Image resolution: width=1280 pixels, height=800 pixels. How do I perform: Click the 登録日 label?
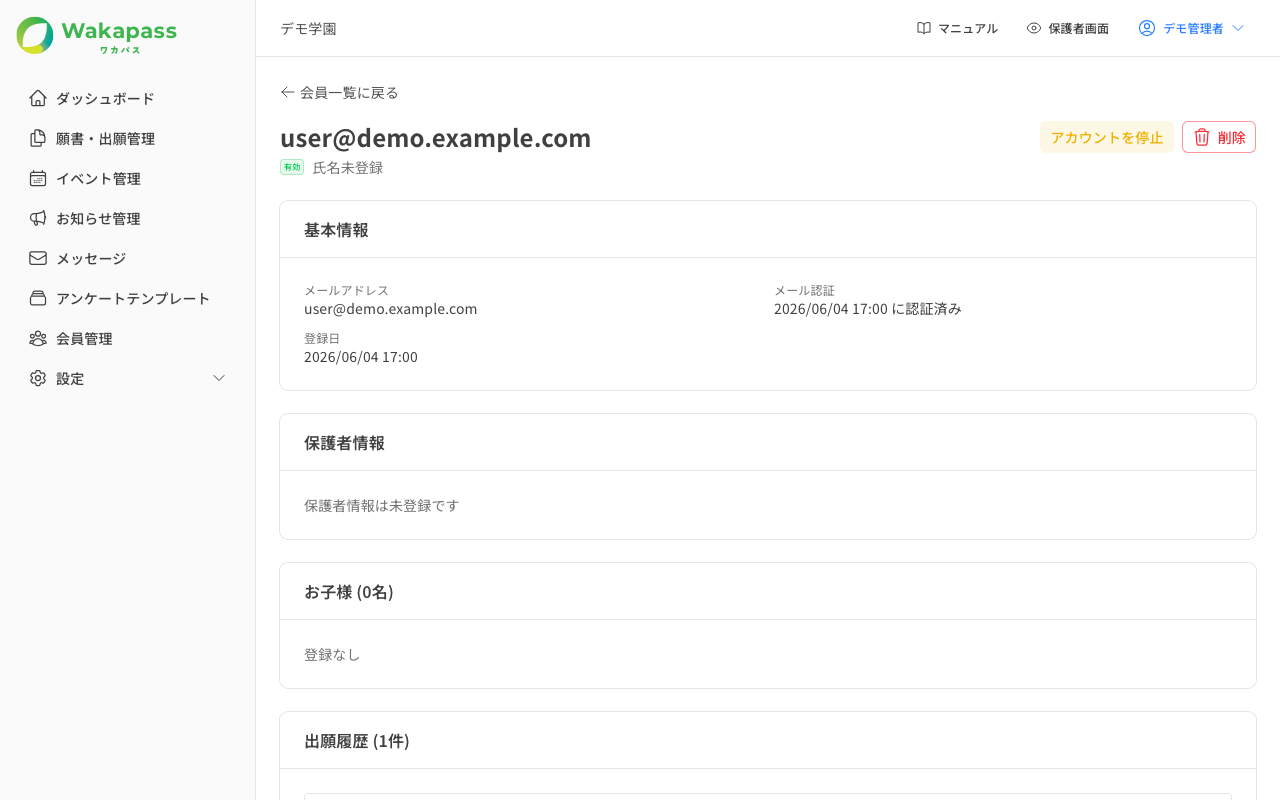click(322, 338)
